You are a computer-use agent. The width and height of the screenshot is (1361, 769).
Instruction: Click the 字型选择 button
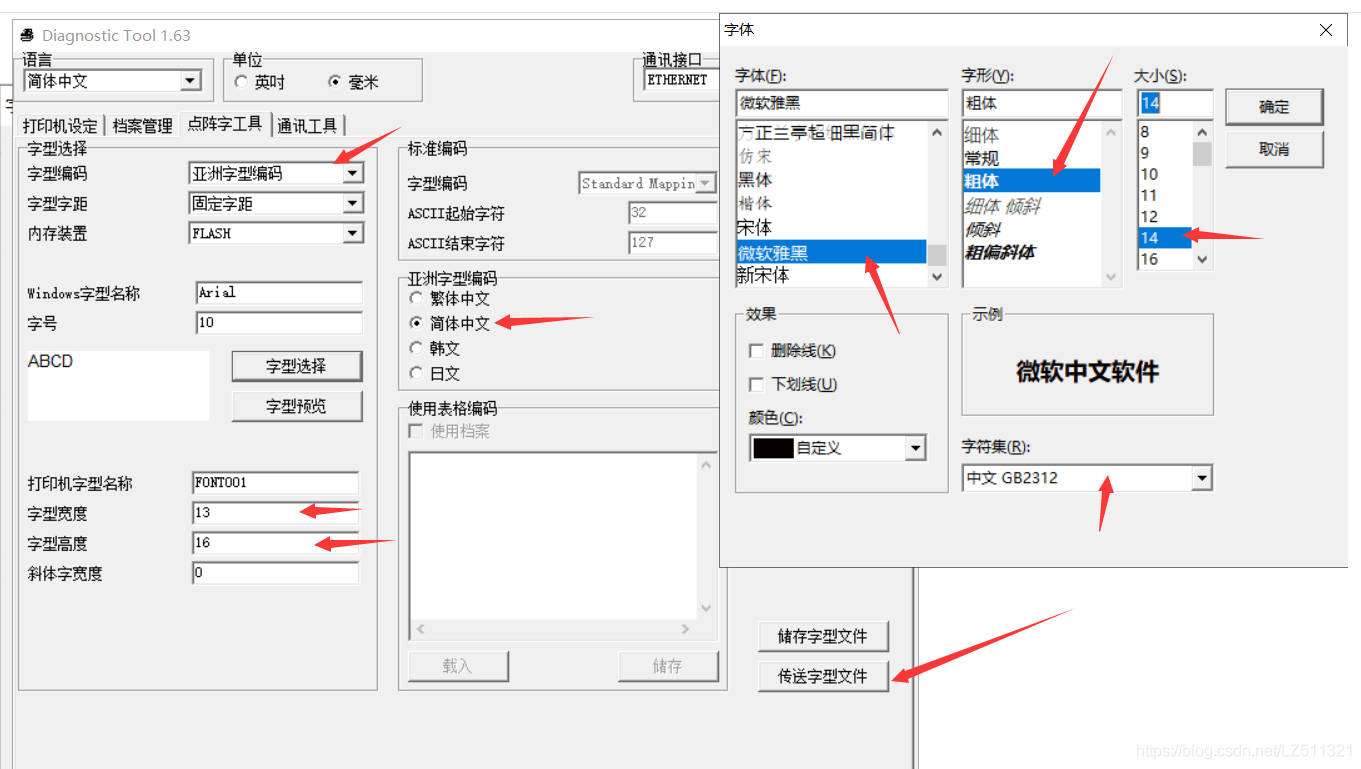pos(296,366)
